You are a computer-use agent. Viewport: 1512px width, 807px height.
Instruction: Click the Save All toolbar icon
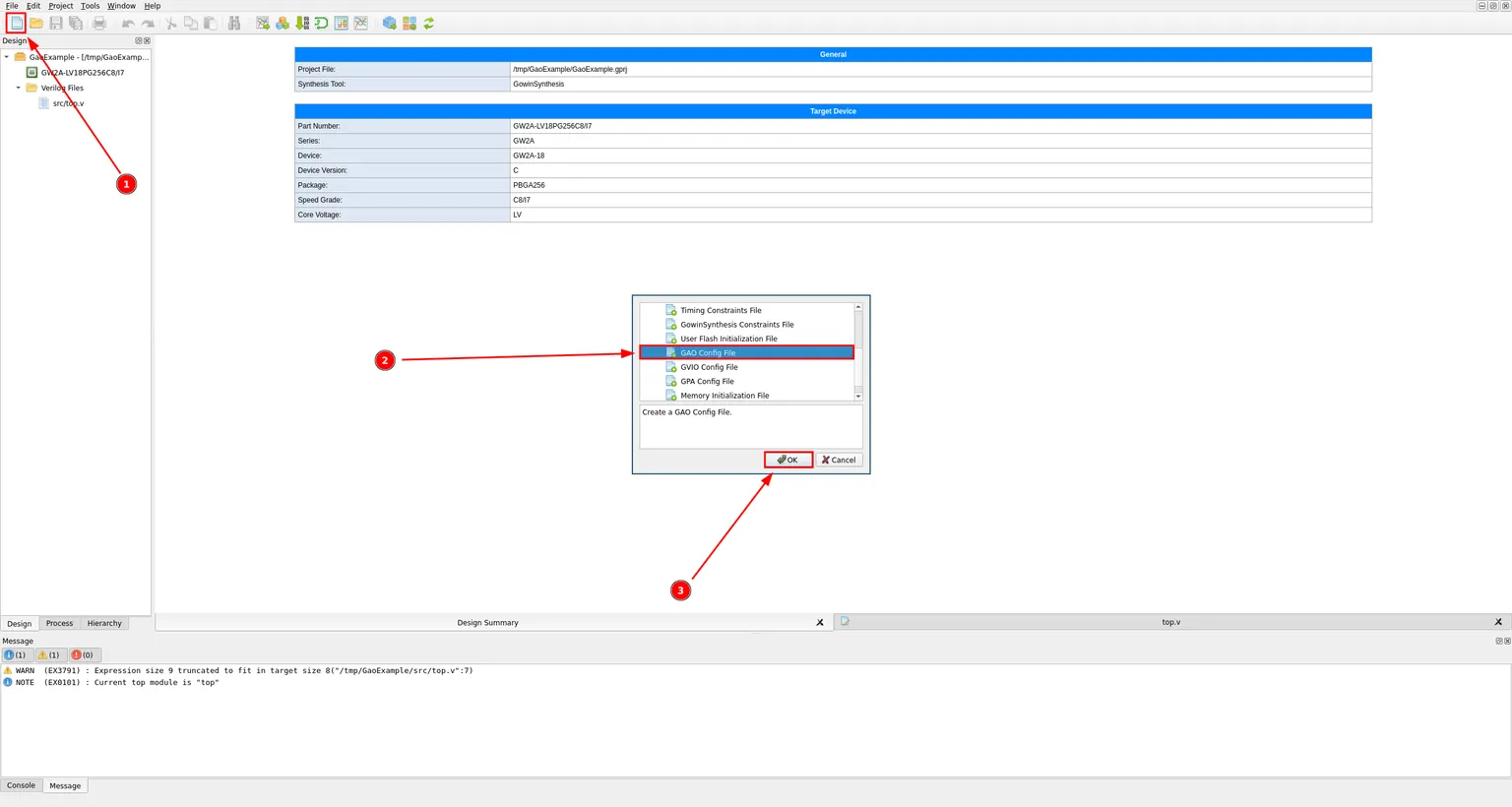click(x=76, y=23)
